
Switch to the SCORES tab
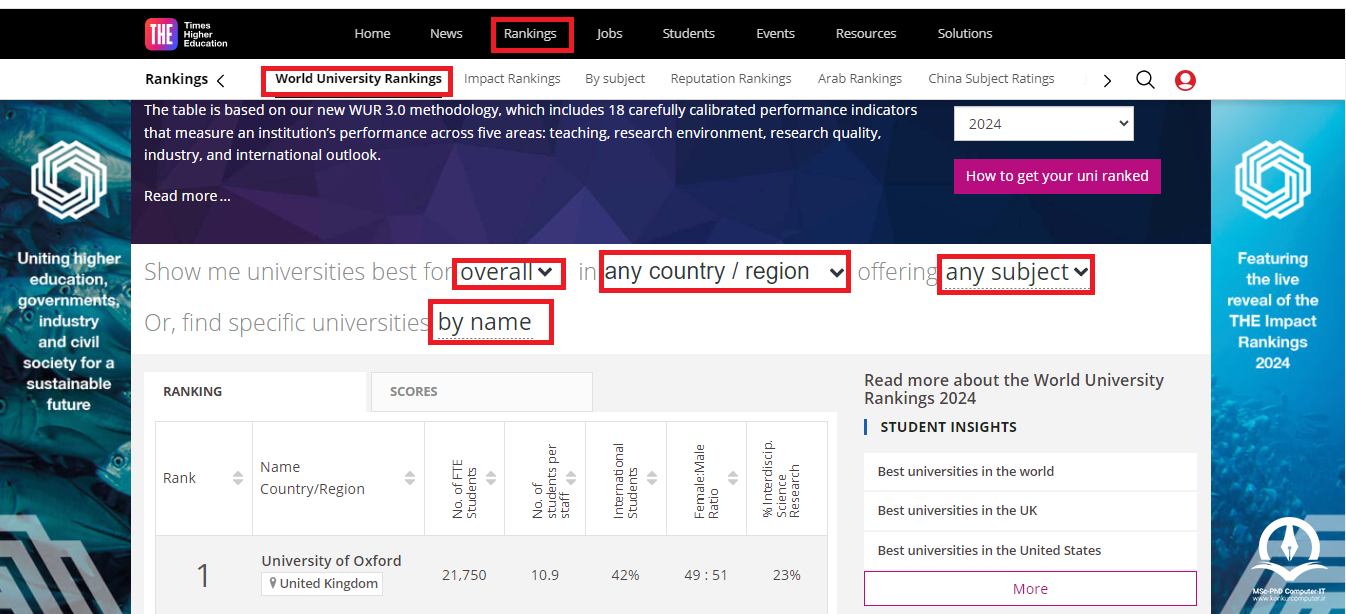click(482, 392)
